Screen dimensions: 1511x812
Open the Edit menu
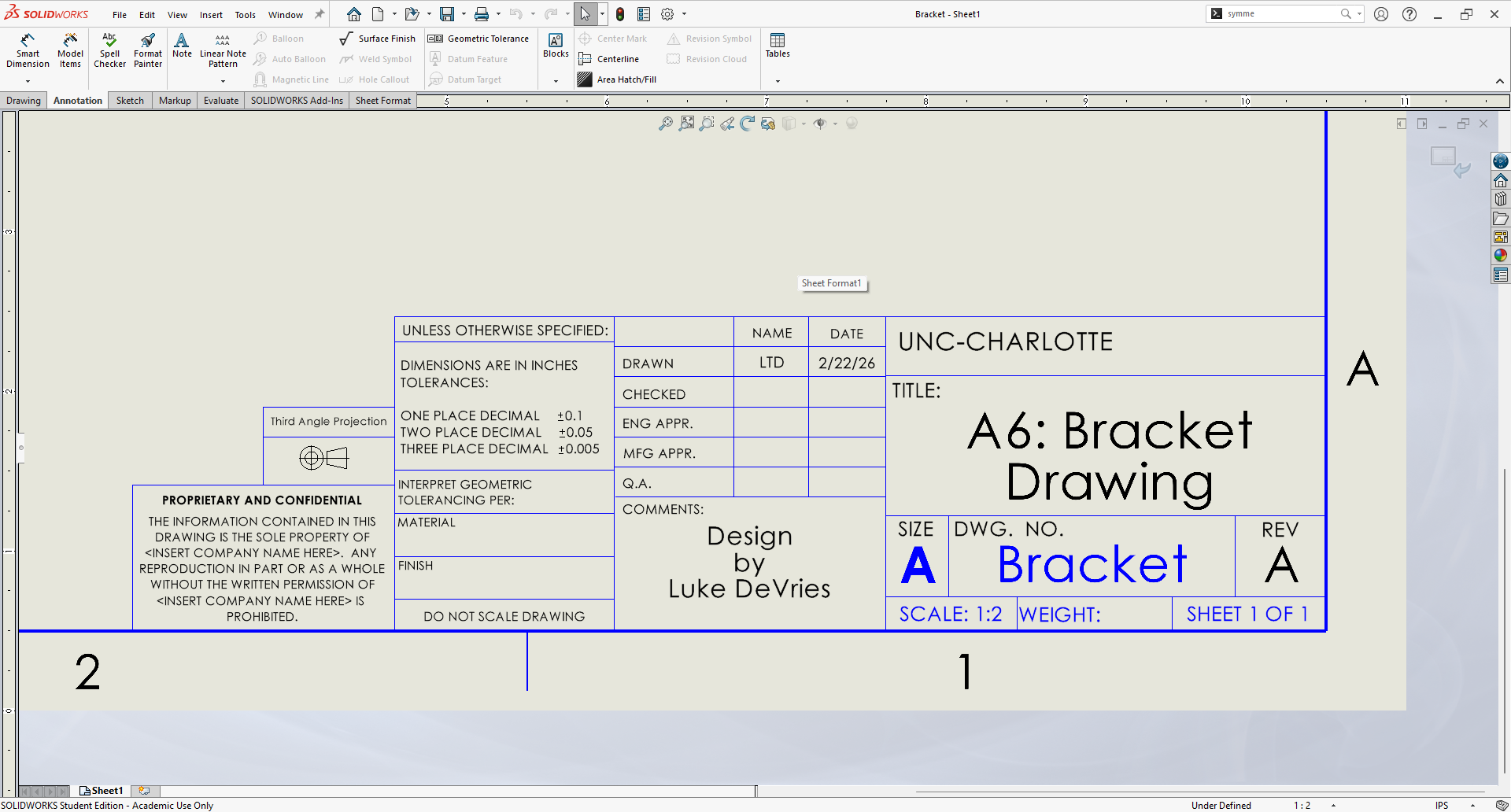point(147,15)
